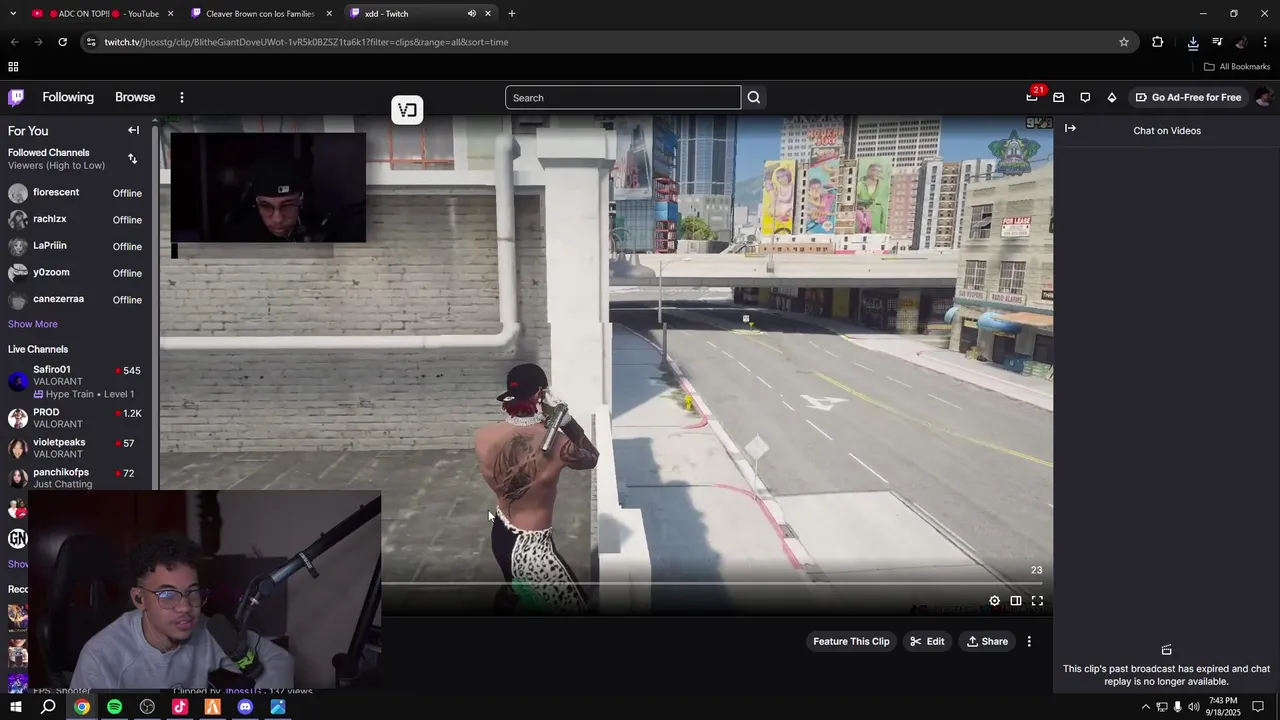Enter fullscreen on the clip player
The width and height of the screenshot is (1280, 720).
pos(1037,601)
